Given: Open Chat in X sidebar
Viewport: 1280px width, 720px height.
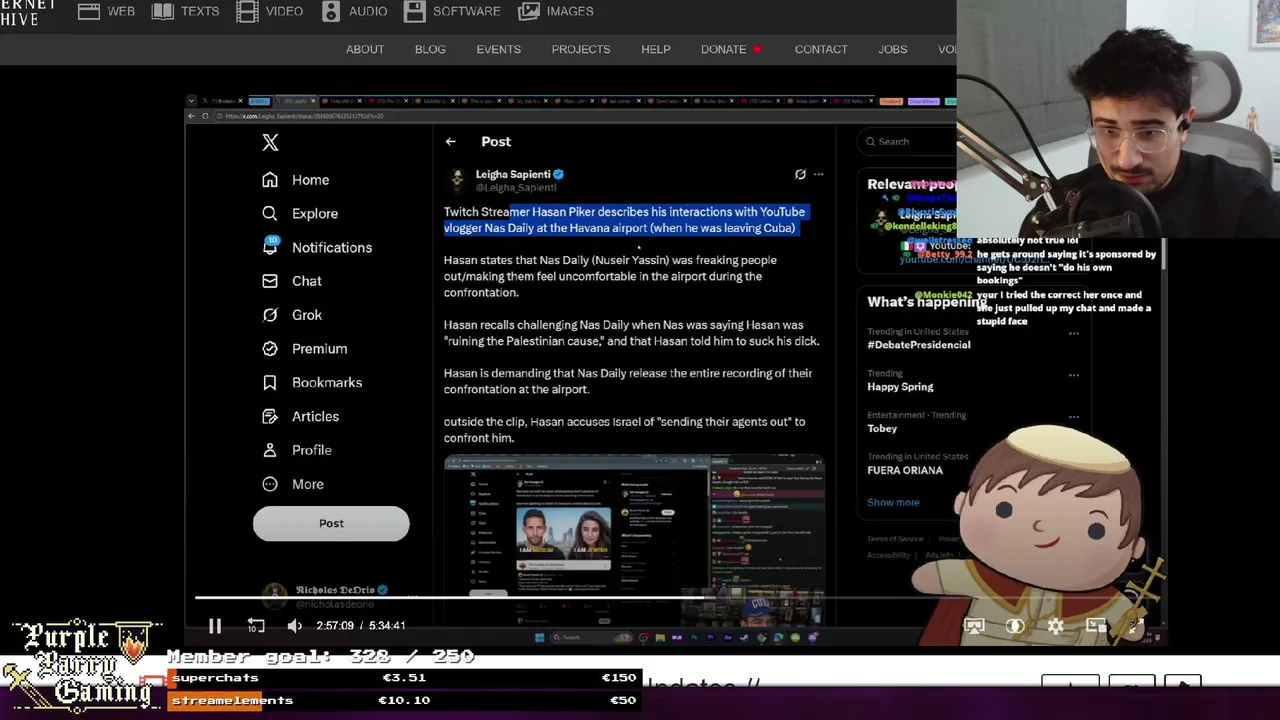Looking at the screenshot, I should tap(292, 281).
